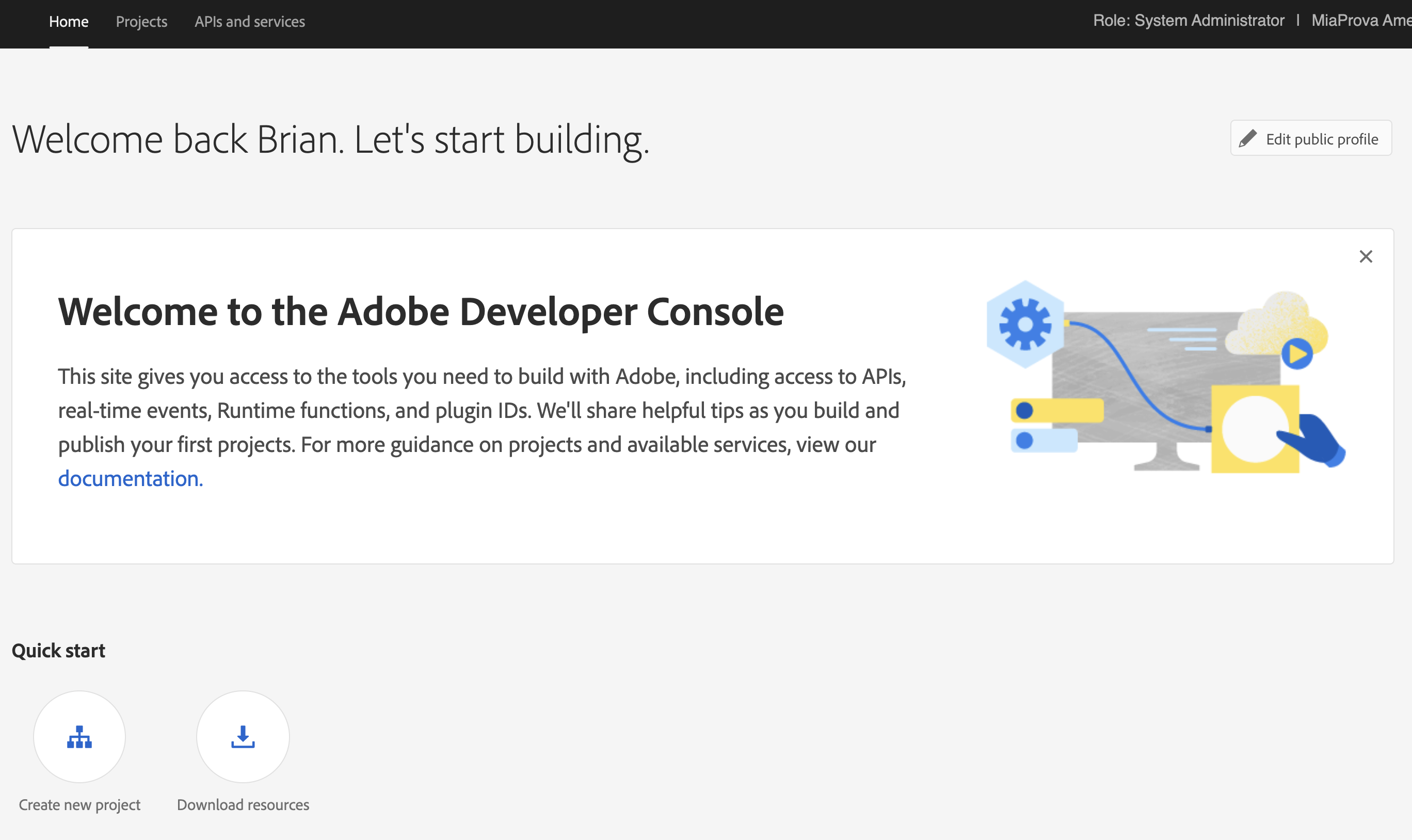Viewport: 1412px width, 840px height.
Task: Click the yellow slider bar in the illustration
Action: coord(1057,410)
